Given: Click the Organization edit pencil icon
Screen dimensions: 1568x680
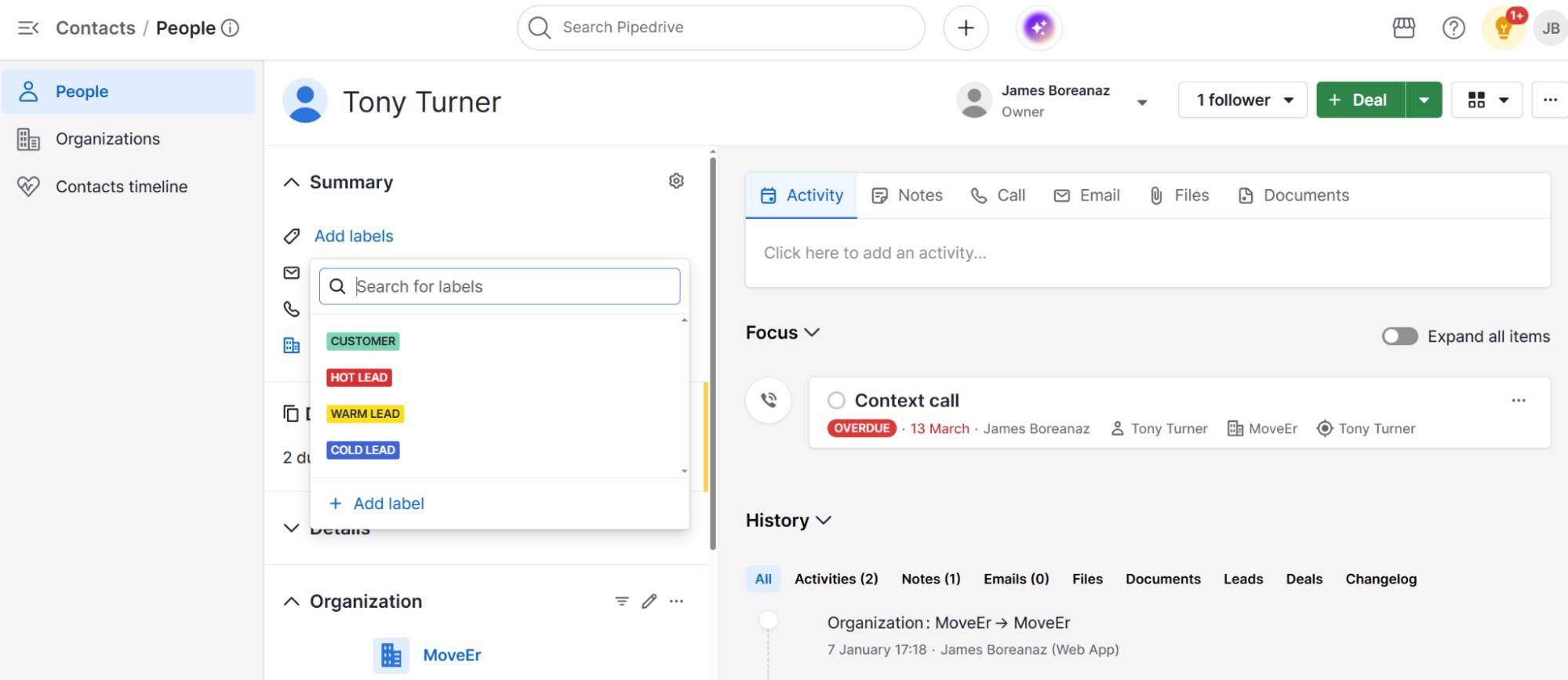Looking at the screenshot, I should click(x=649, y=602).
